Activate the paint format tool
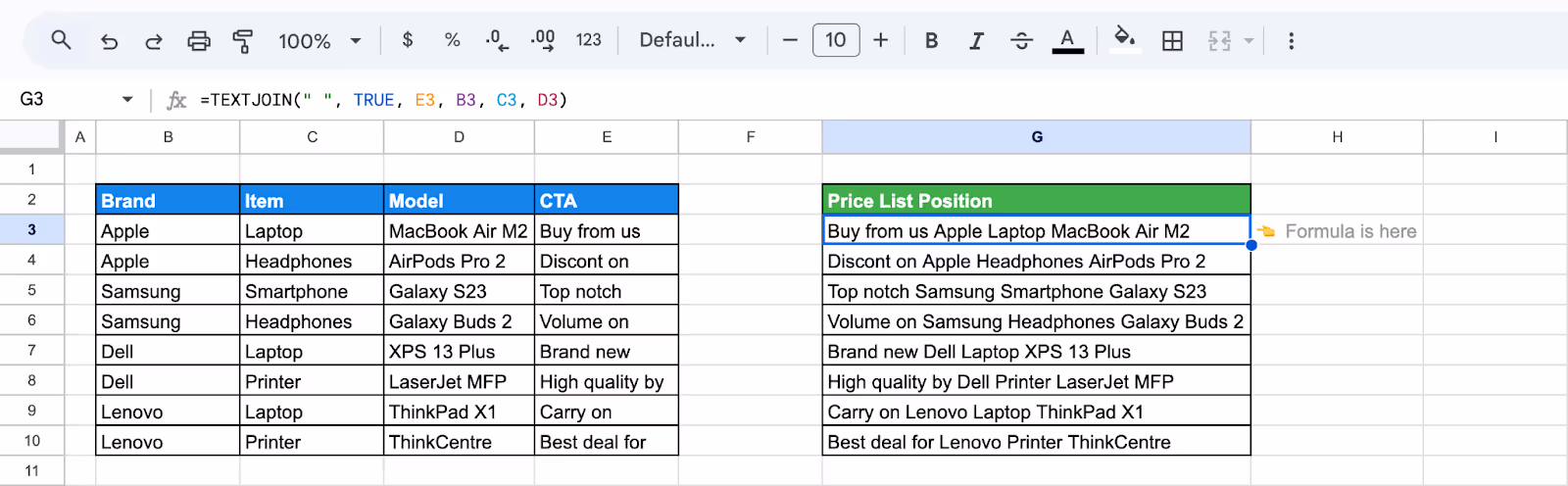Screen dimensions: 1568x486 pos(243,41)
